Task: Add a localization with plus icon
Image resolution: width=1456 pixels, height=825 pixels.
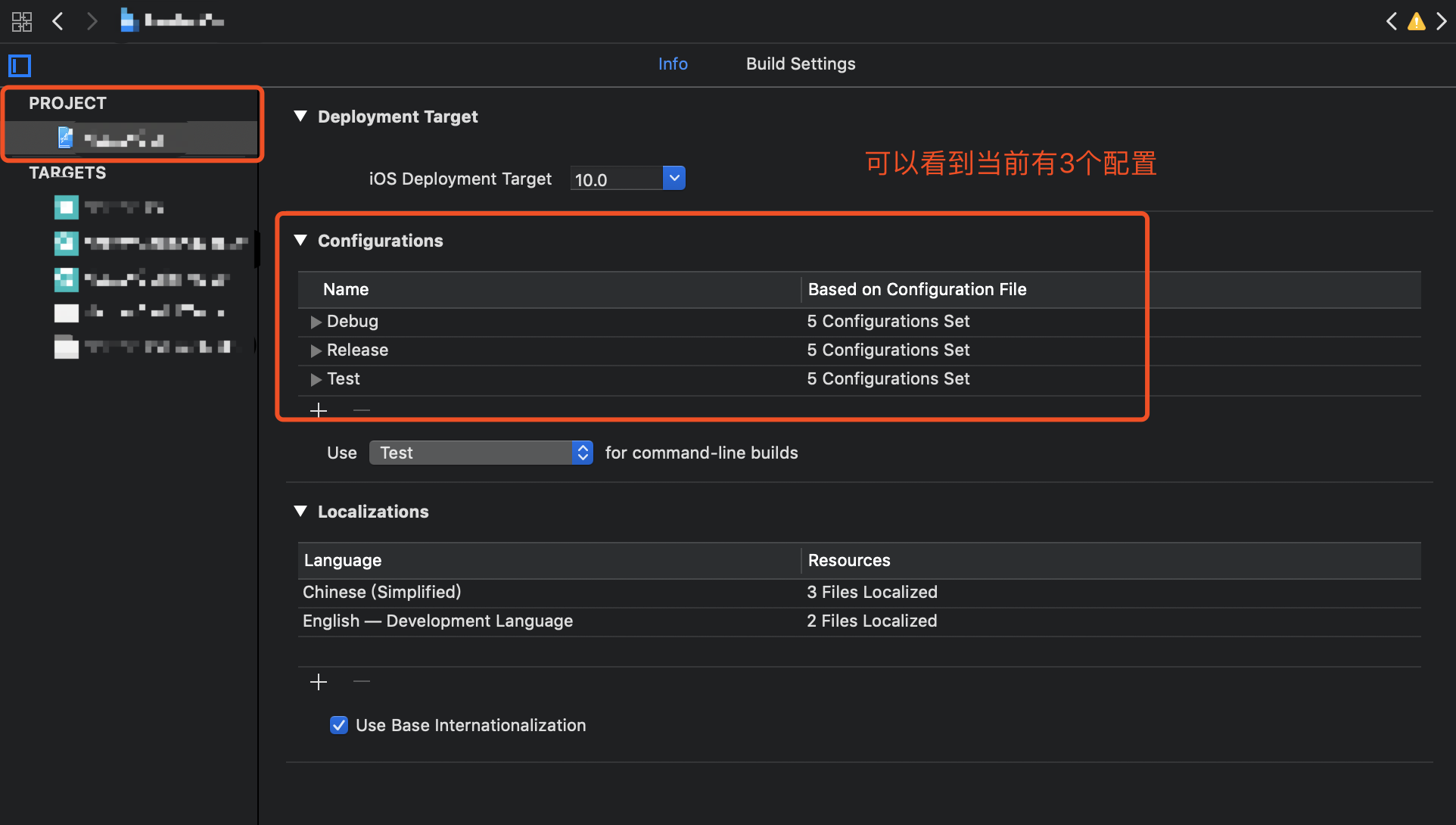Action: 319,682
